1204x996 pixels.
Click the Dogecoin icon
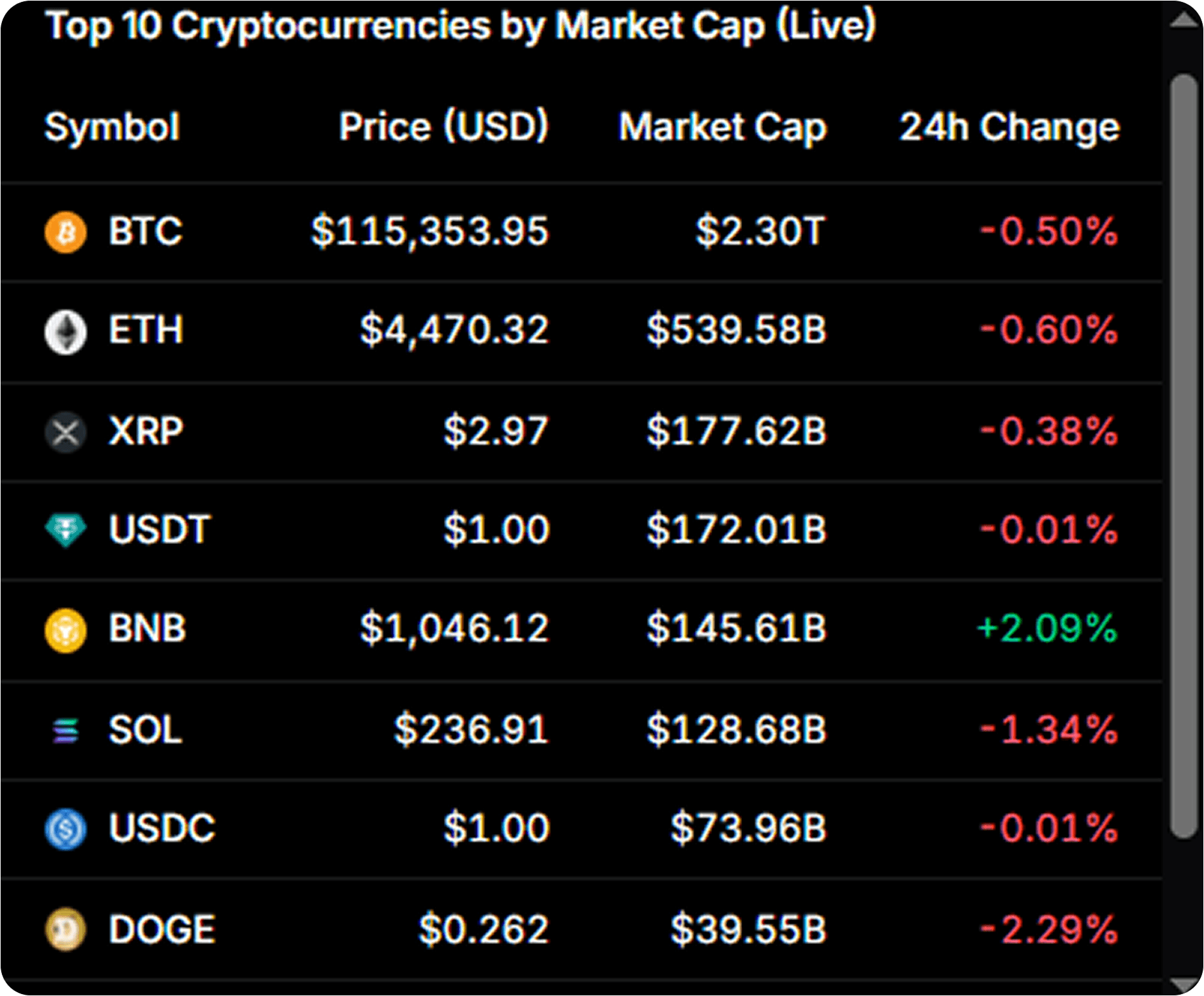pos(65,929)
